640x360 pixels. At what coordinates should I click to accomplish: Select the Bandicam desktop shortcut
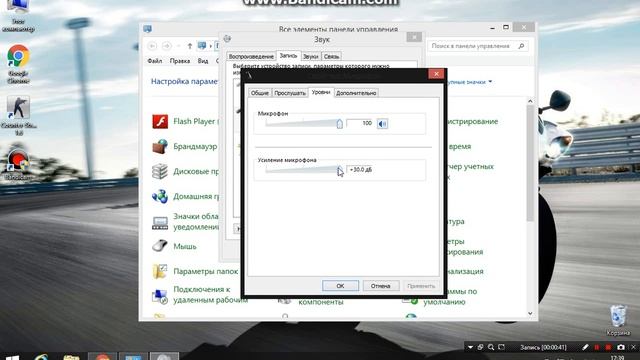(18, 165)
